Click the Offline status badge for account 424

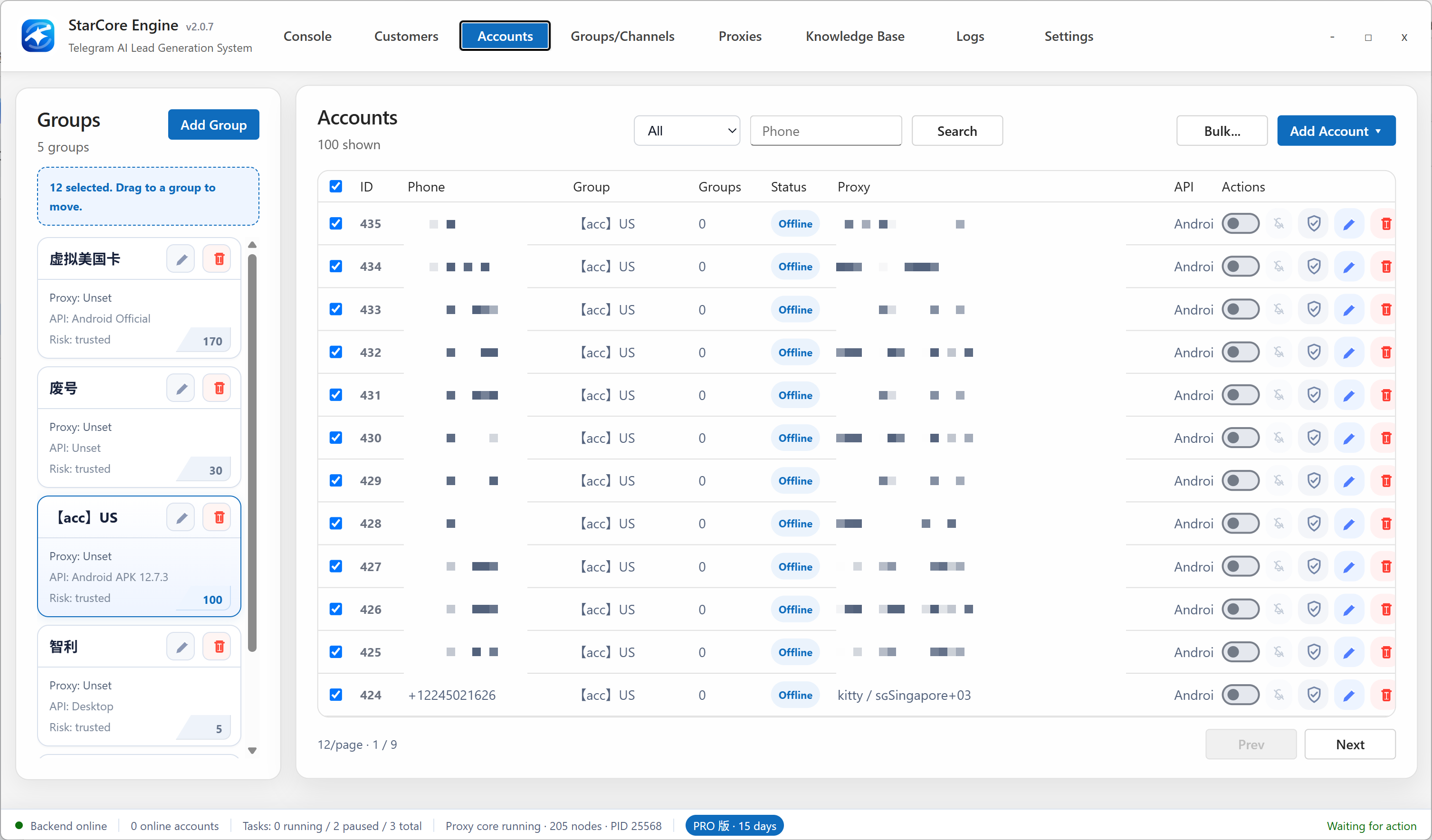795,695
